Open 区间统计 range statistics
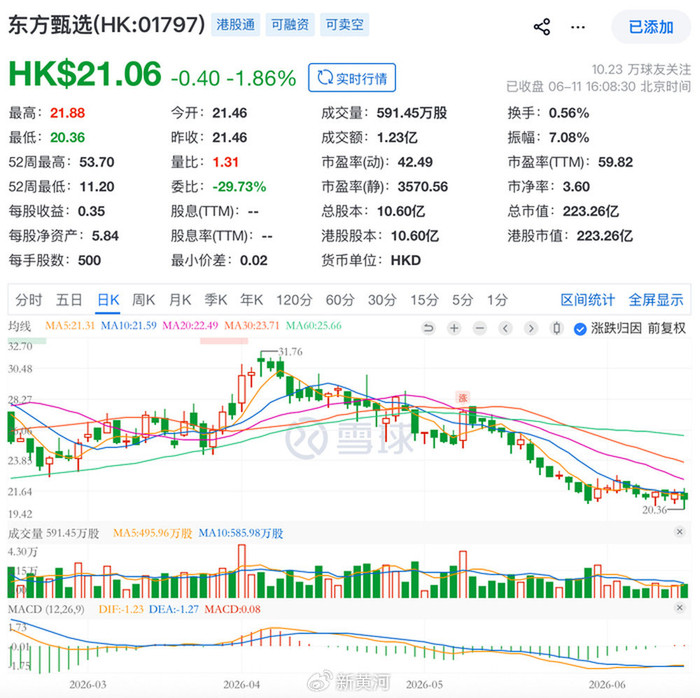The image size is (700, 698). [x=588, y=300]
